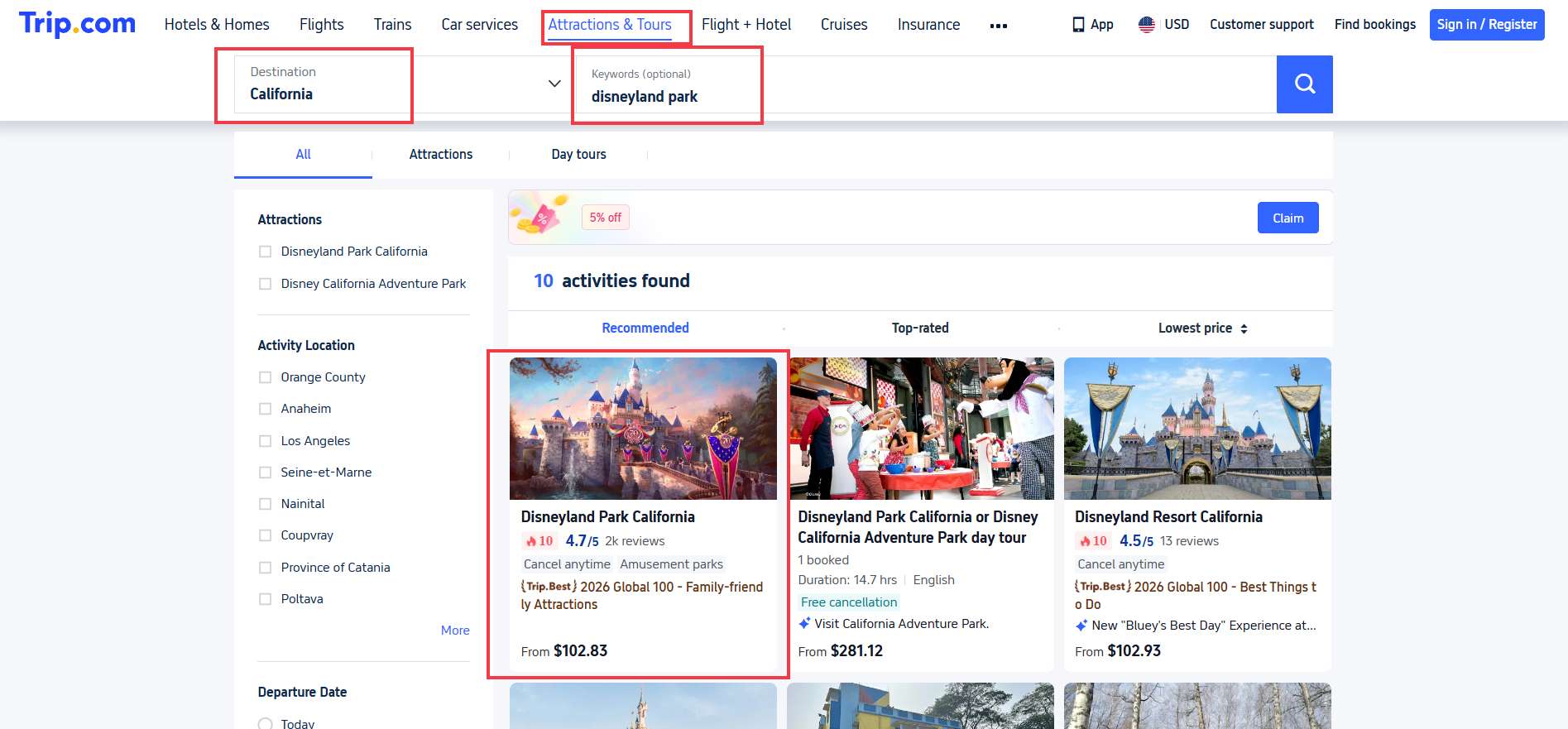Tick the Orange County location checkbox

265,377
